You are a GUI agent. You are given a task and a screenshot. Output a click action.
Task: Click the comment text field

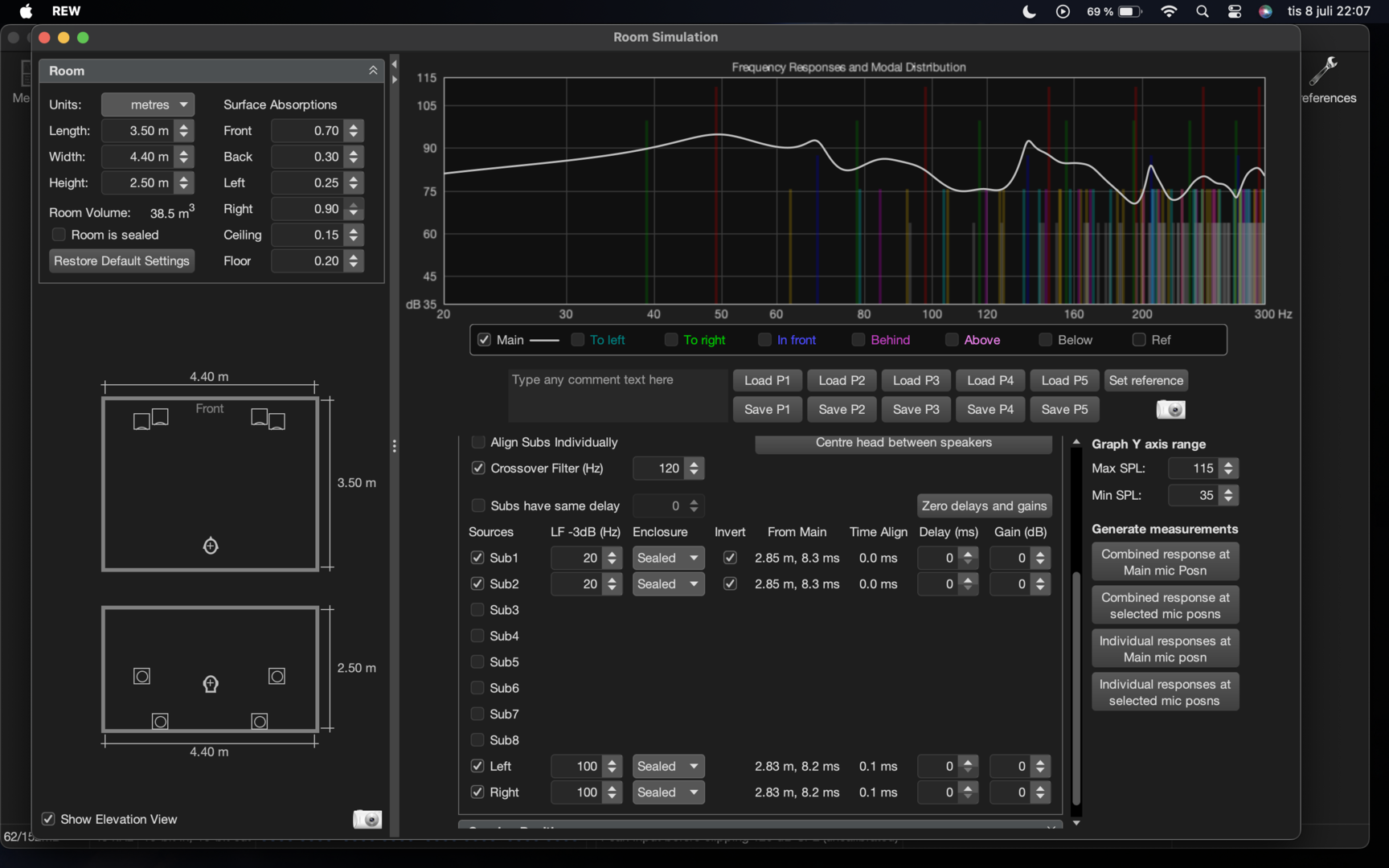point(617,395)
